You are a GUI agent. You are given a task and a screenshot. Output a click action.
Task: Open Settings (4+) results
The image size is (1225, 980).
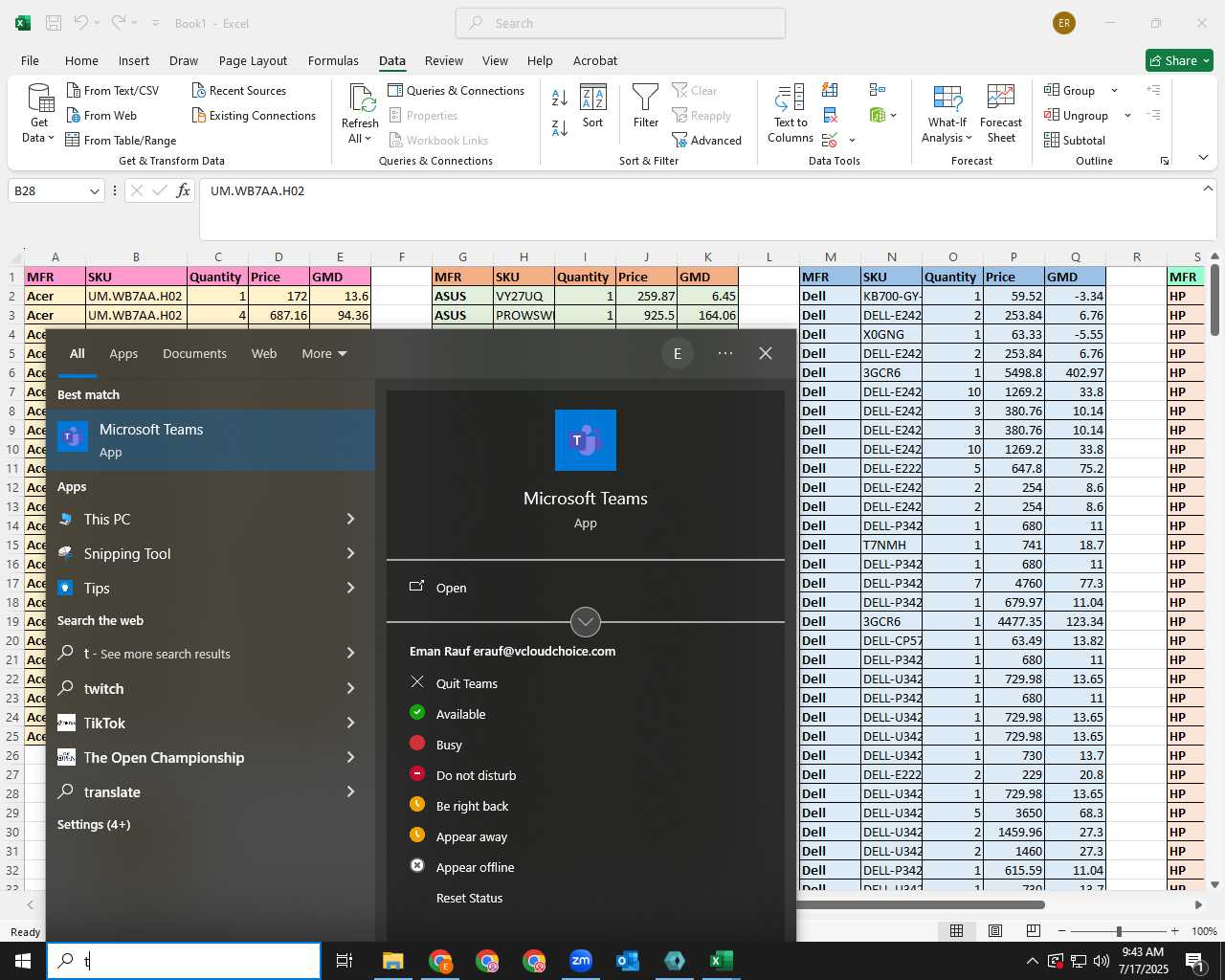click(x=94, y=824)
